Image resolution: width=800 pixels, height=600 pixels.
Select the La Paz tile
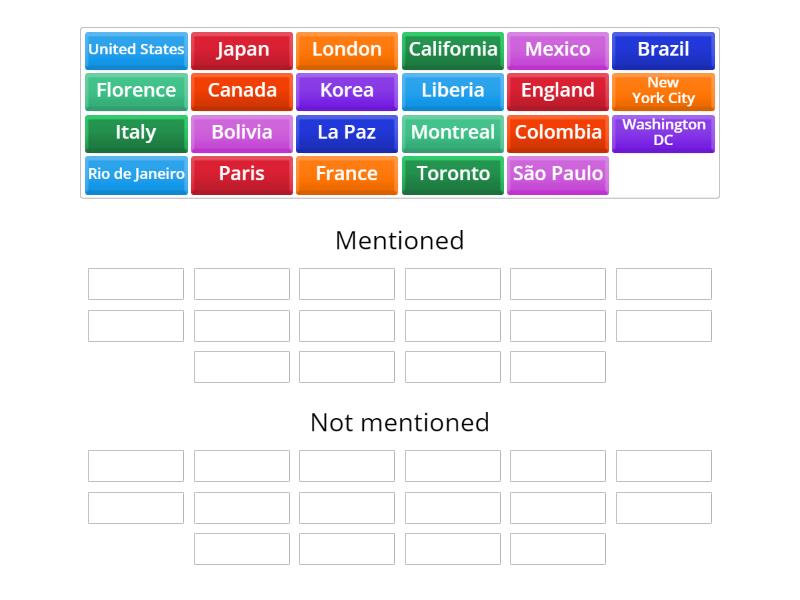pos(347,134)
